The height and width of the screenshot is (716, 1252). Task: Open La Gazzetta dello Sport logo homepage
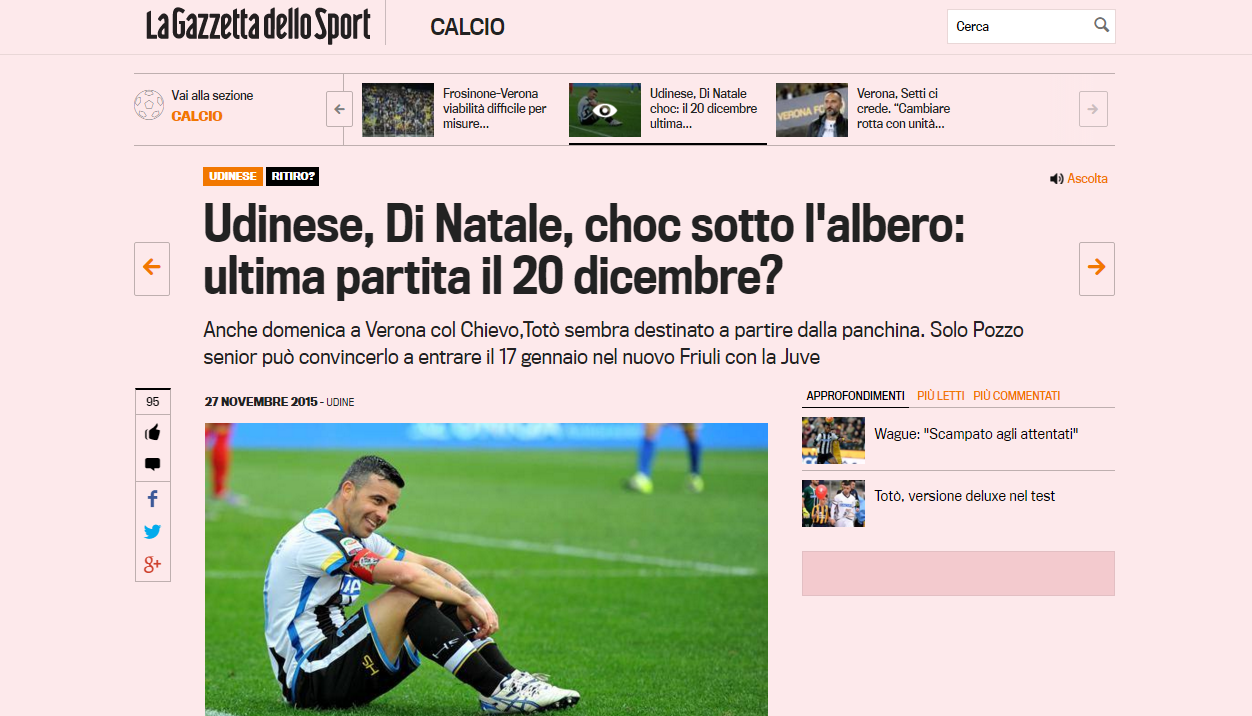(258, 26)
